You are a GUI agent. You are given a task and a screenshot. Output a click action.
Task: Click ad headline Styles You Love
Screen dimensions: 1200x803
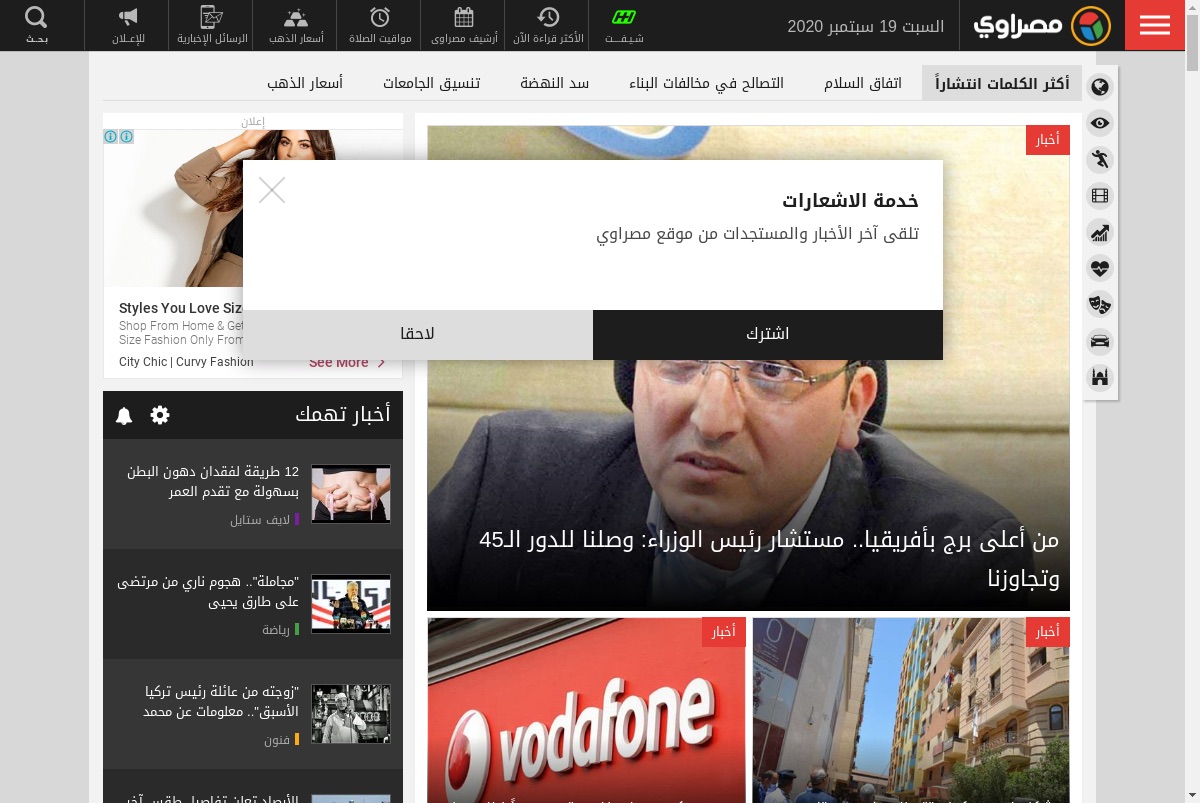(181, 308)
